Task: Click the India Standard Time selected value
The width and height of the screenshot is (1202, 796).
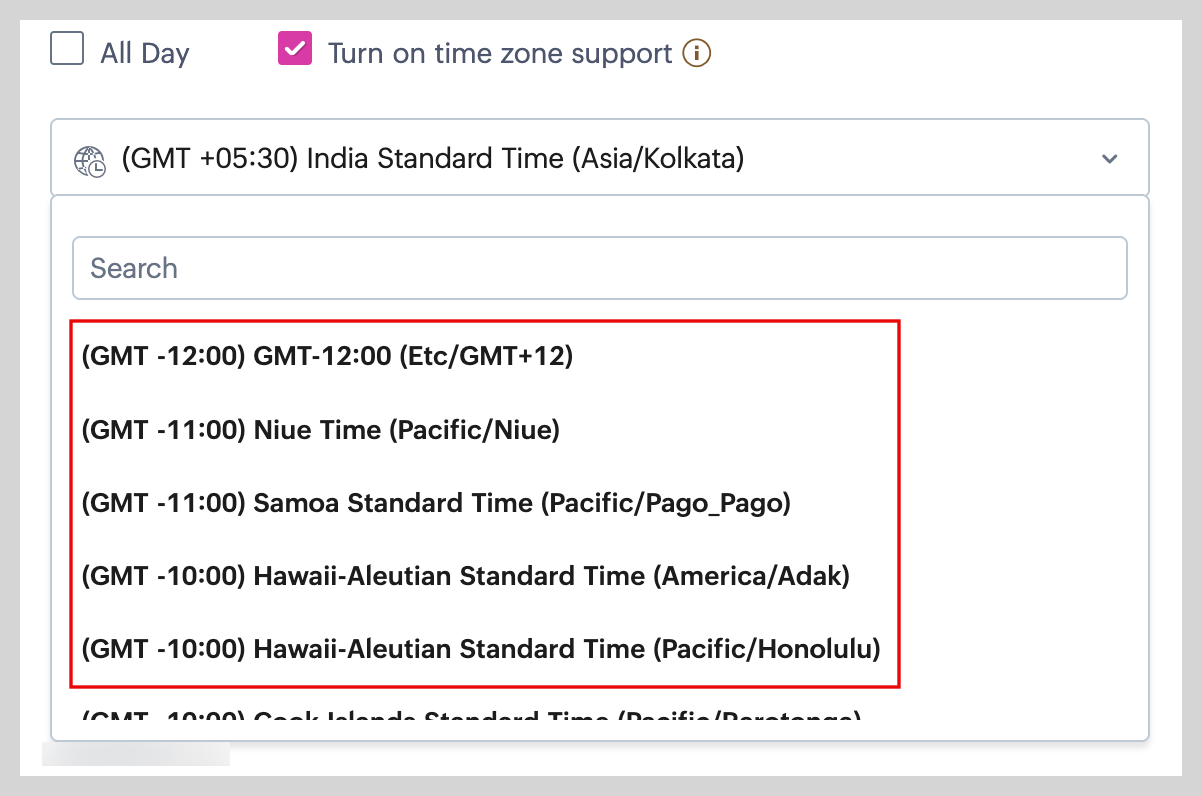Action: pos(433,159)
